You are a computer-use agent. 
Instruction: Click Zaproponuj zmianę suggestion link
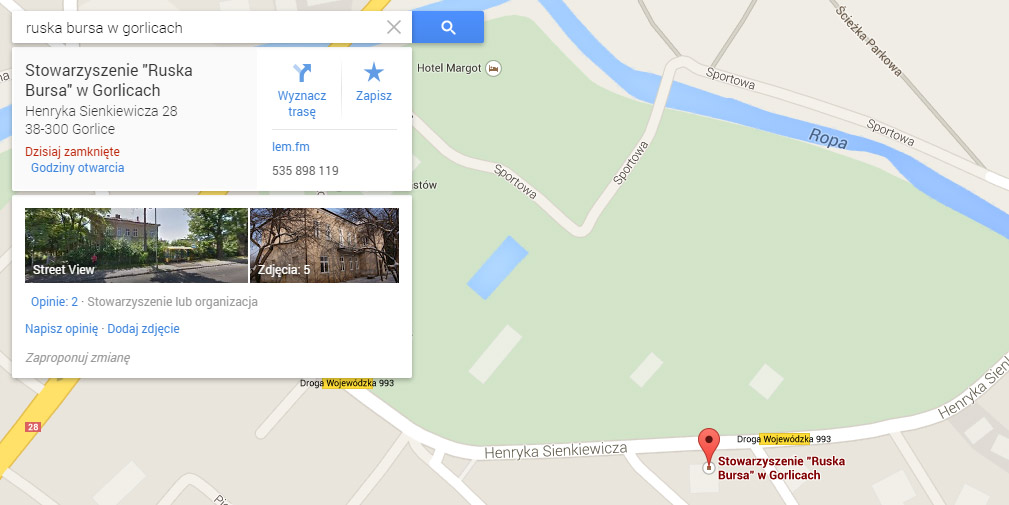(x=77, y=358)
